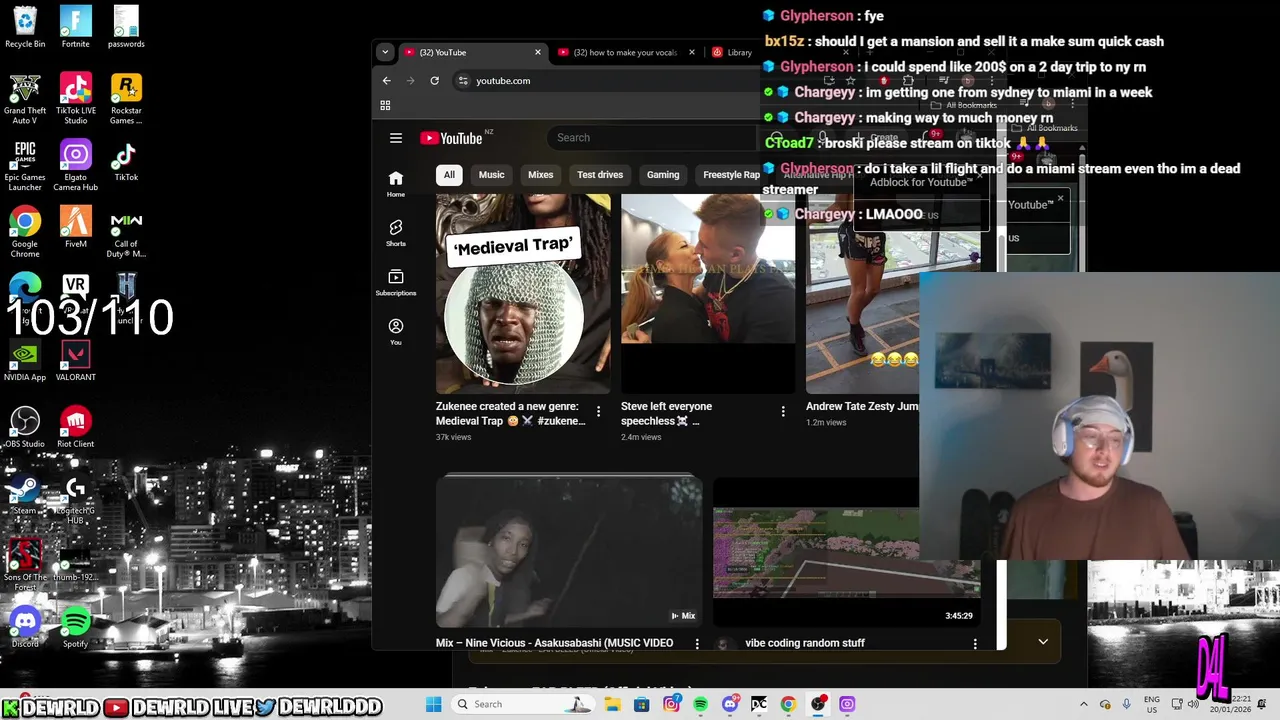
Task: Open Instagram from the taskbar
Action: 671,704
